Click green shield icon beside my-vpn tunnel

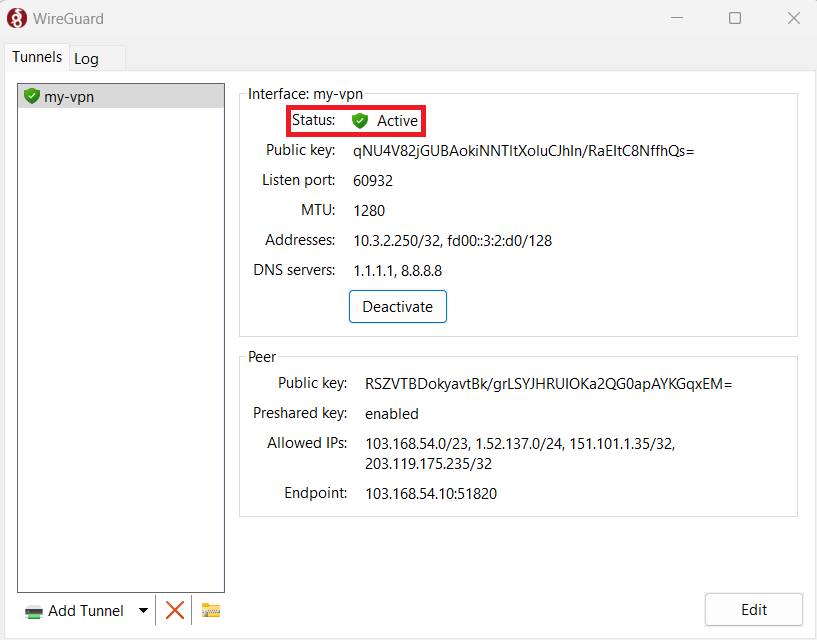point(32,96)
